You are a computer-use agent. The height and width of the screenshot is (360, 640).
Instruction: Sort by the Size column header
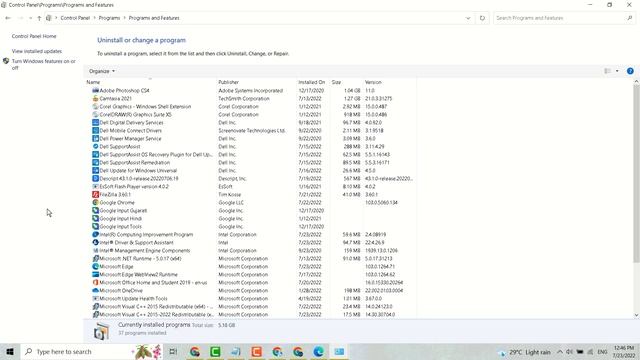[x=346, y=82]
